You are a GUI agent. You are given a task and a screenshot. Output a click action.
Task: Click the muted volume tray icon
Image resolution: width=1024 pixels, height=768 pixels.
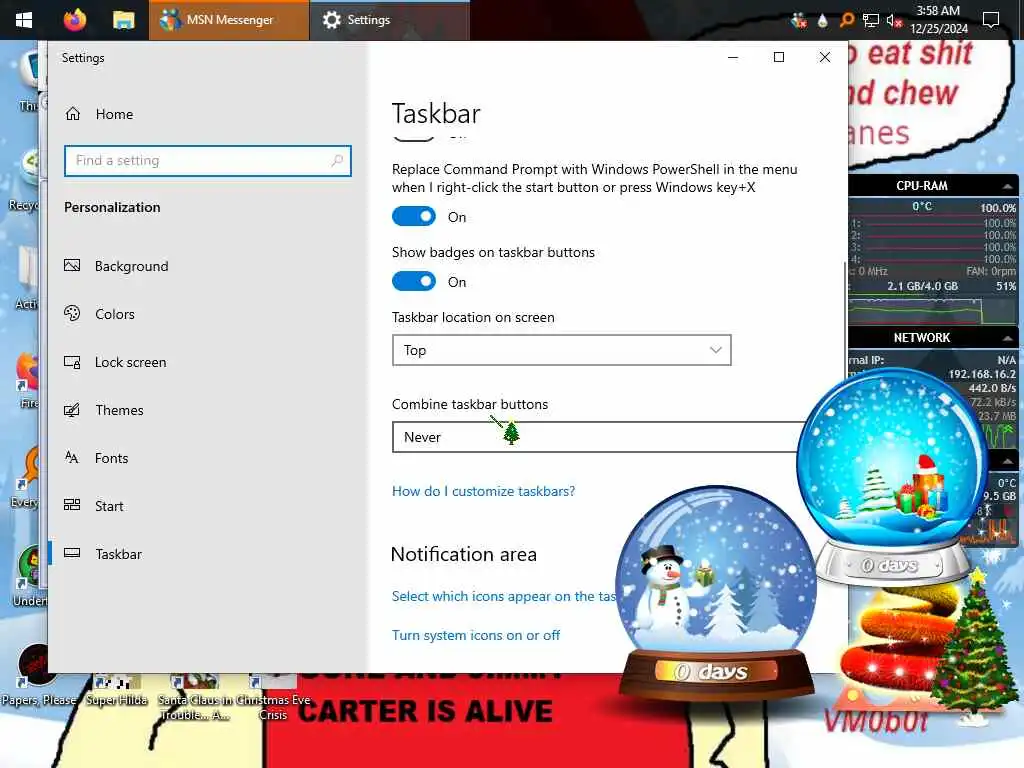click(894, 21)
